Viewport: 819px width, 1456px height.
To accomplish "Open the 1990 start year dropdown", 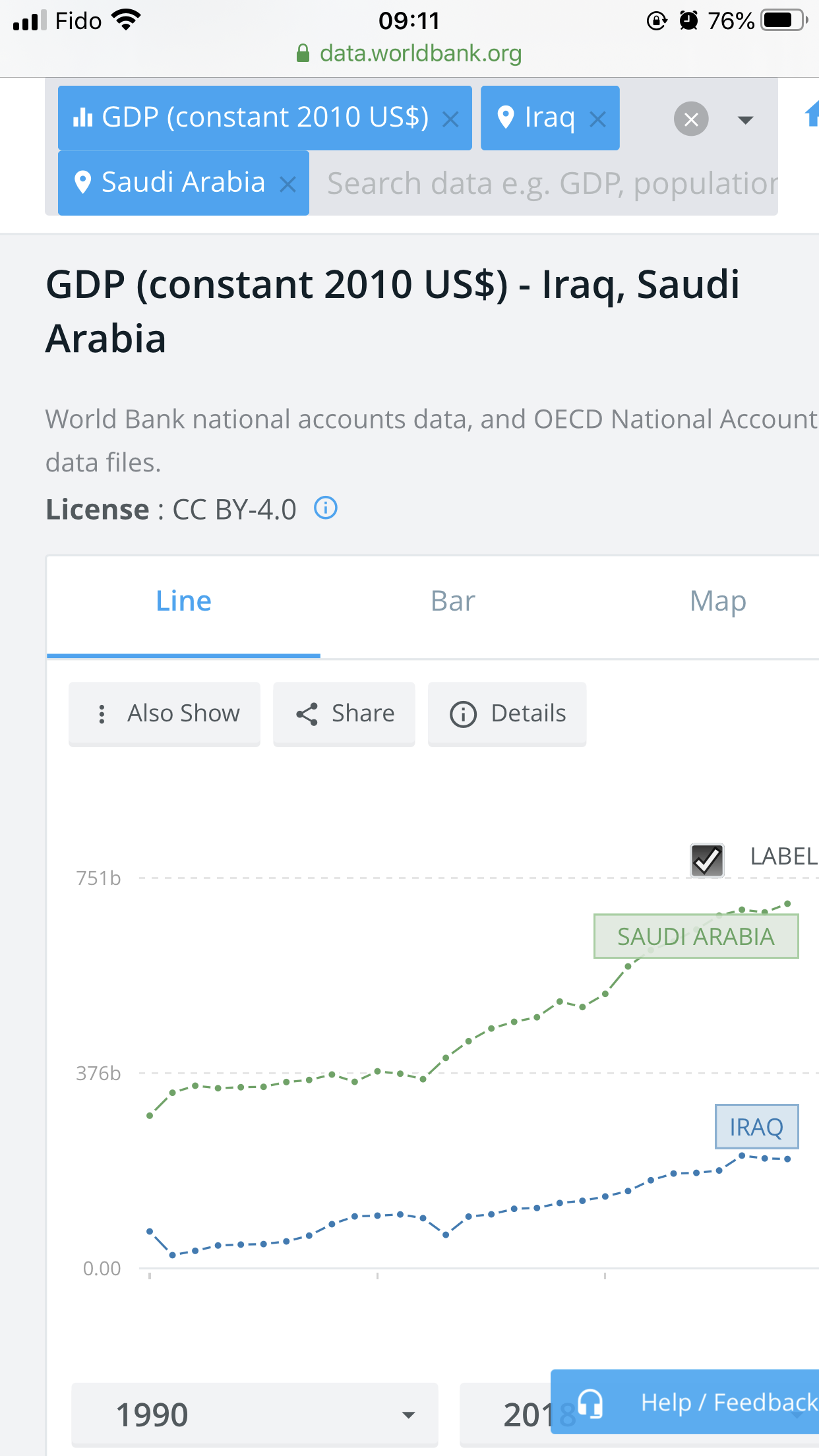I will 255,1414.
